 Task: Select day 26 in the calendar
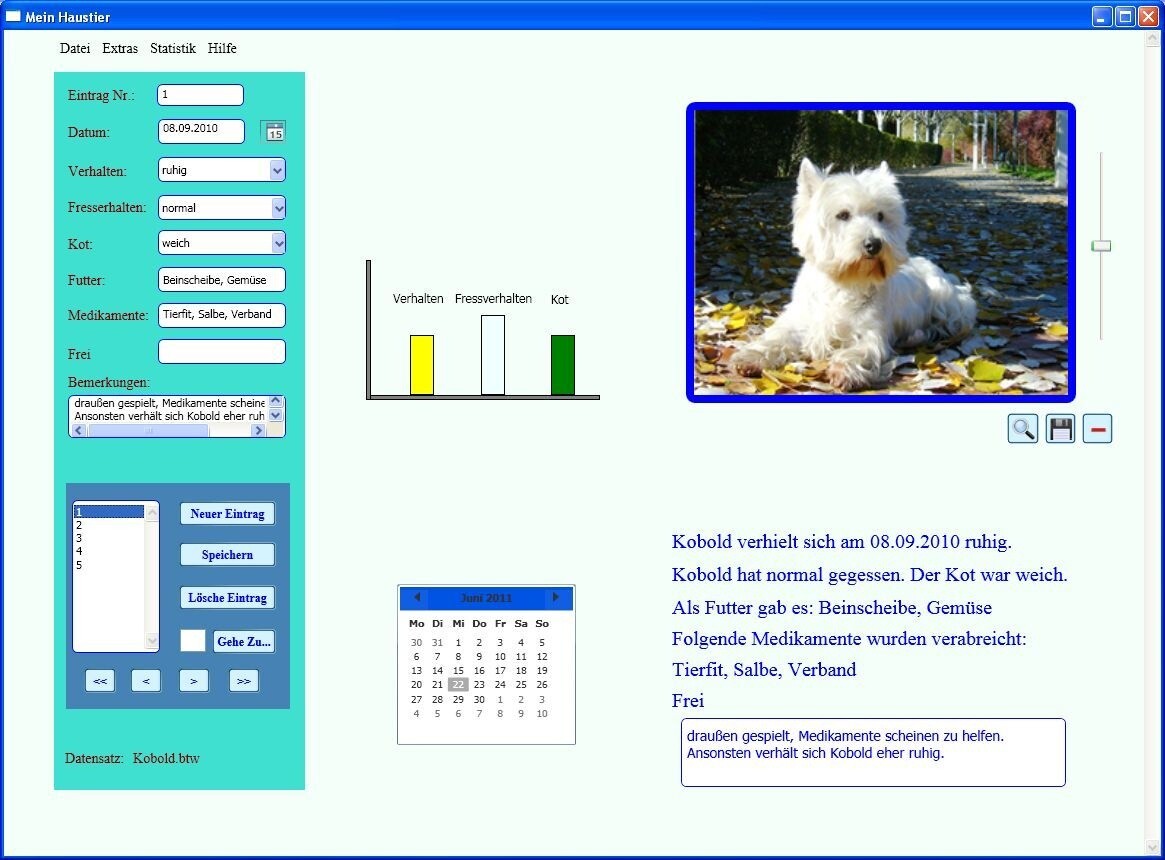(542, 685)
